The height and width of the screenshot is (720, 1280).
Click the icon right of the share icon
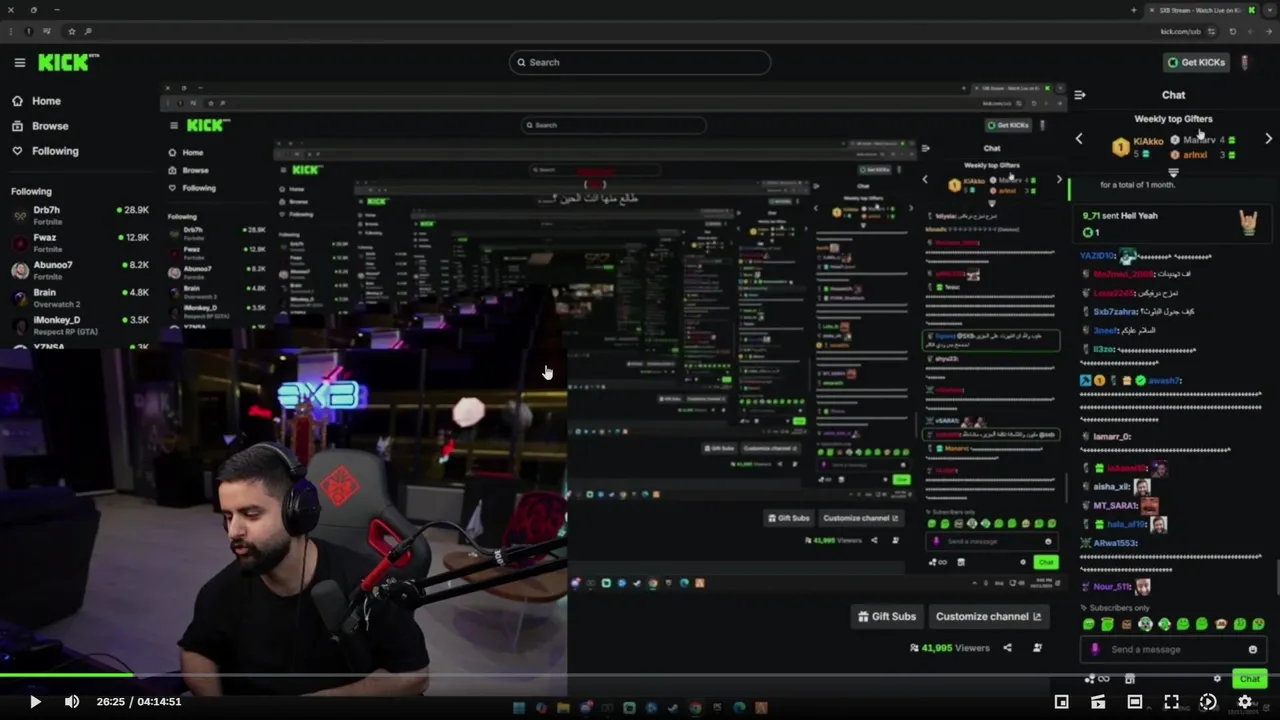pyautogui.click(x=1037, y=648)
